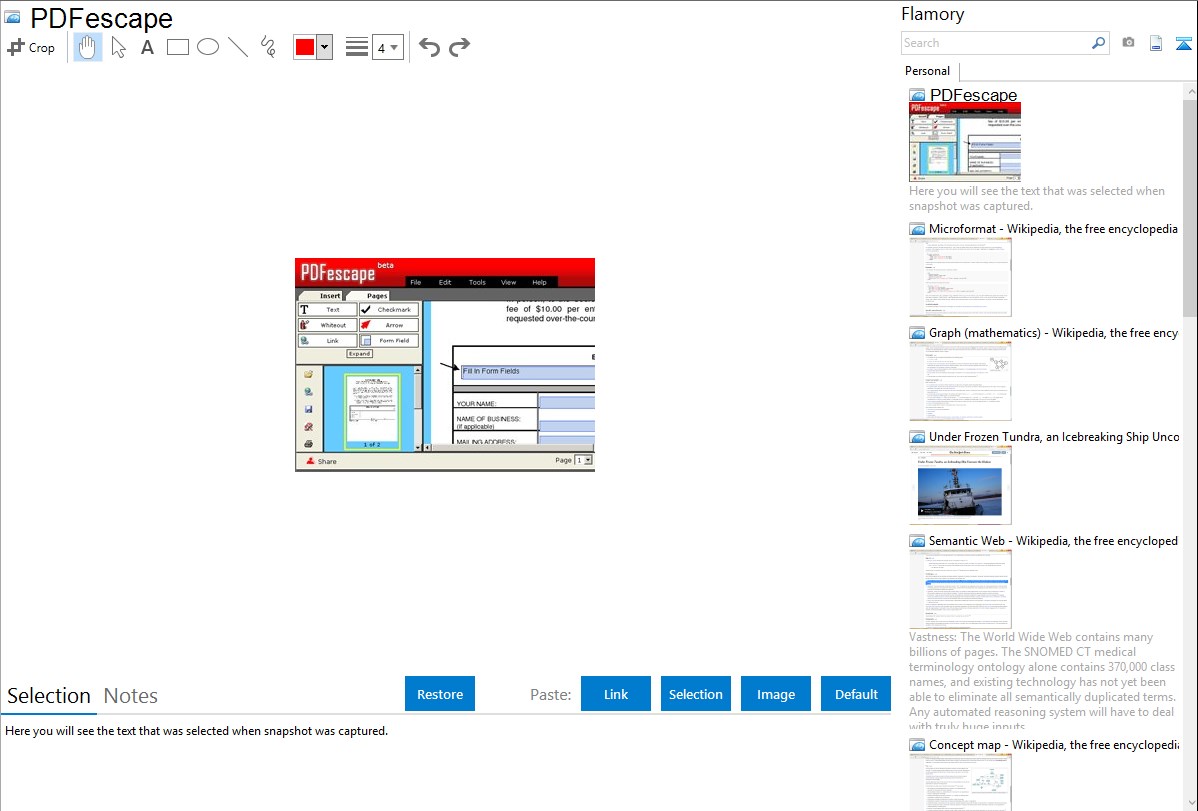1198x811 pixels.
Task: Select the text annotation tool
Action: pos(147,47)
